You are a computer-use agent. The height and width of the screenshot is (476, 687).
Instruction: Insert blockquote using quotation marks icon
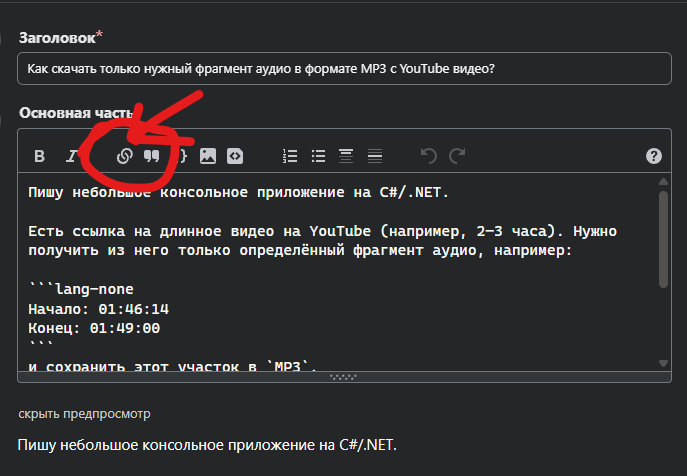(x=152, y=156)
